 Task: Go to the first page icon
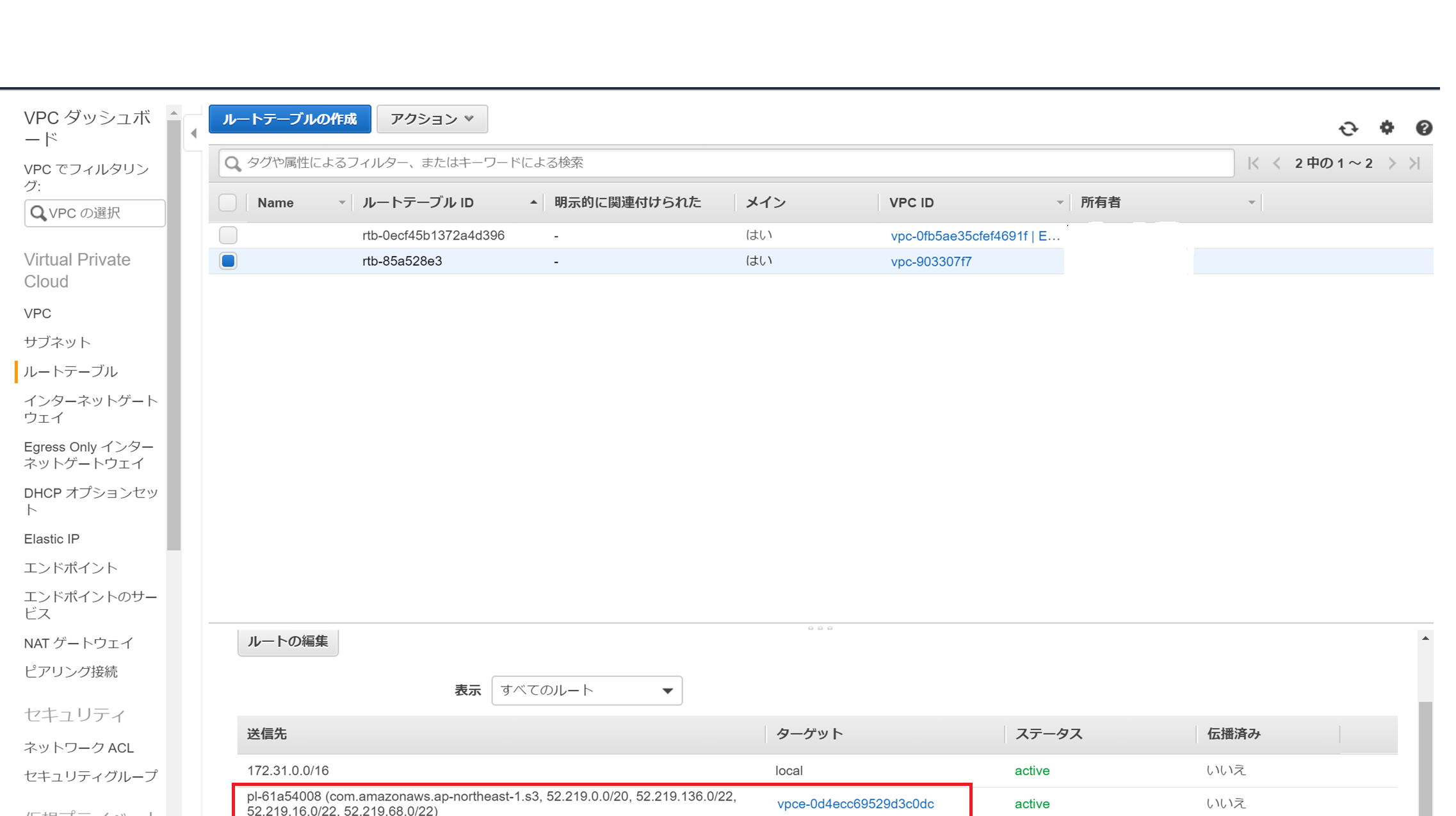coord(1253,163)
